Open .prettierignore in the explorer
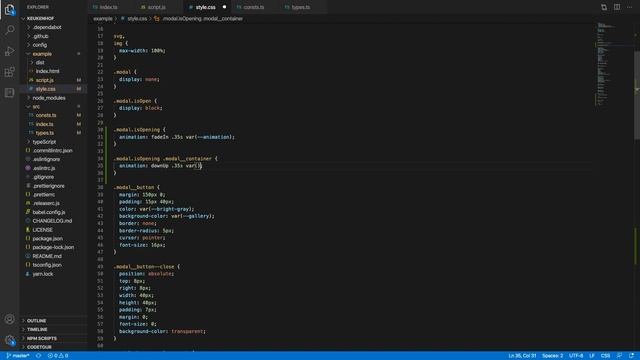The width and height of the screenshot is (640, 360). pyautogui.click(x=53, y=186)
